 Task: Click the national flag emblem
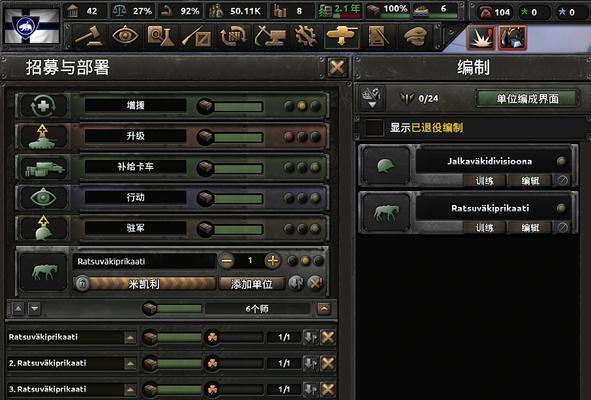coord(31,26)
